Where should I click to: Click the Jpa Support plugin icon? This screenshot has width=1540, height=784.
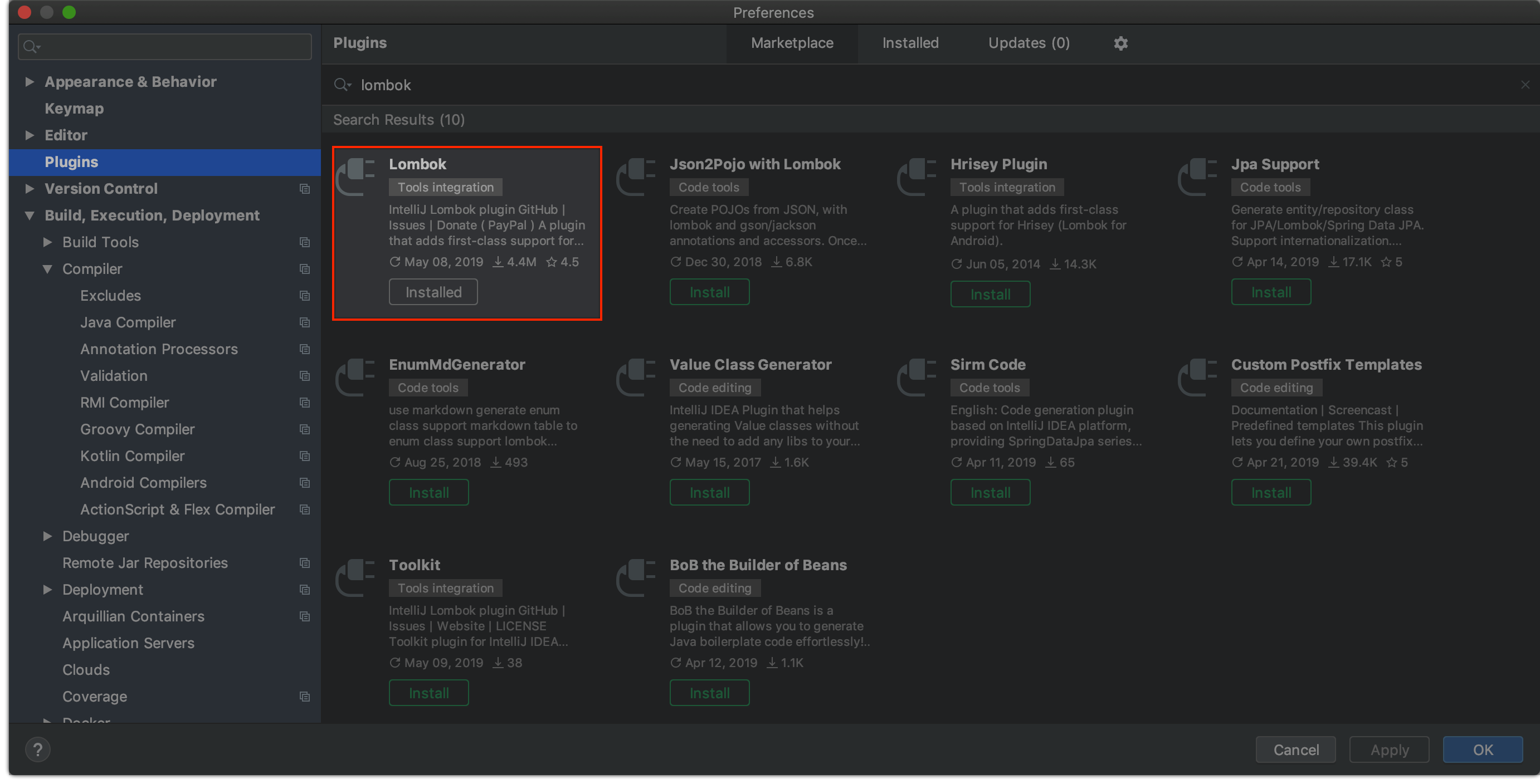click(x=1198, y=177)
